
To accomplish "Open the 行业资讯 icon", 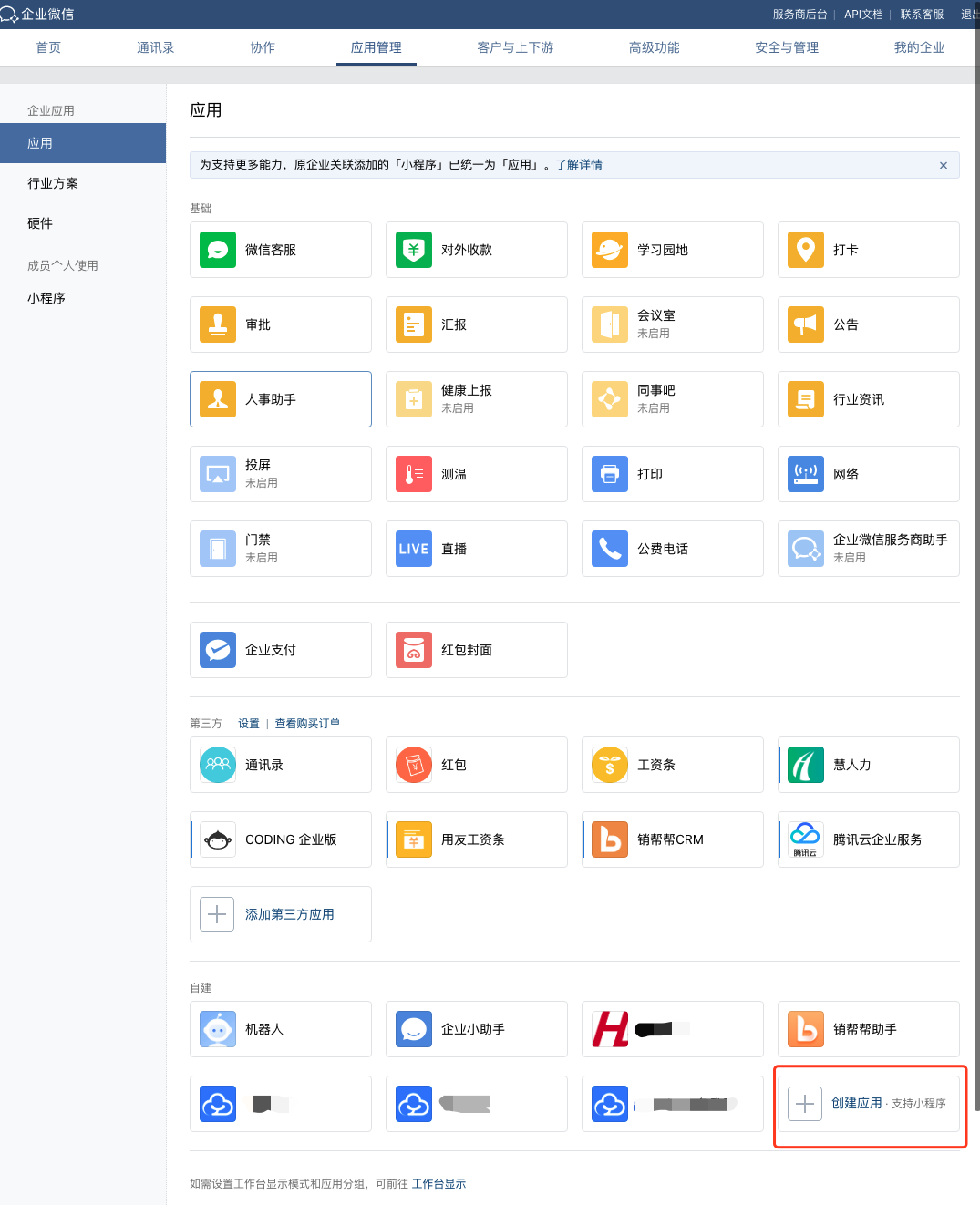I will coord(806,399).
